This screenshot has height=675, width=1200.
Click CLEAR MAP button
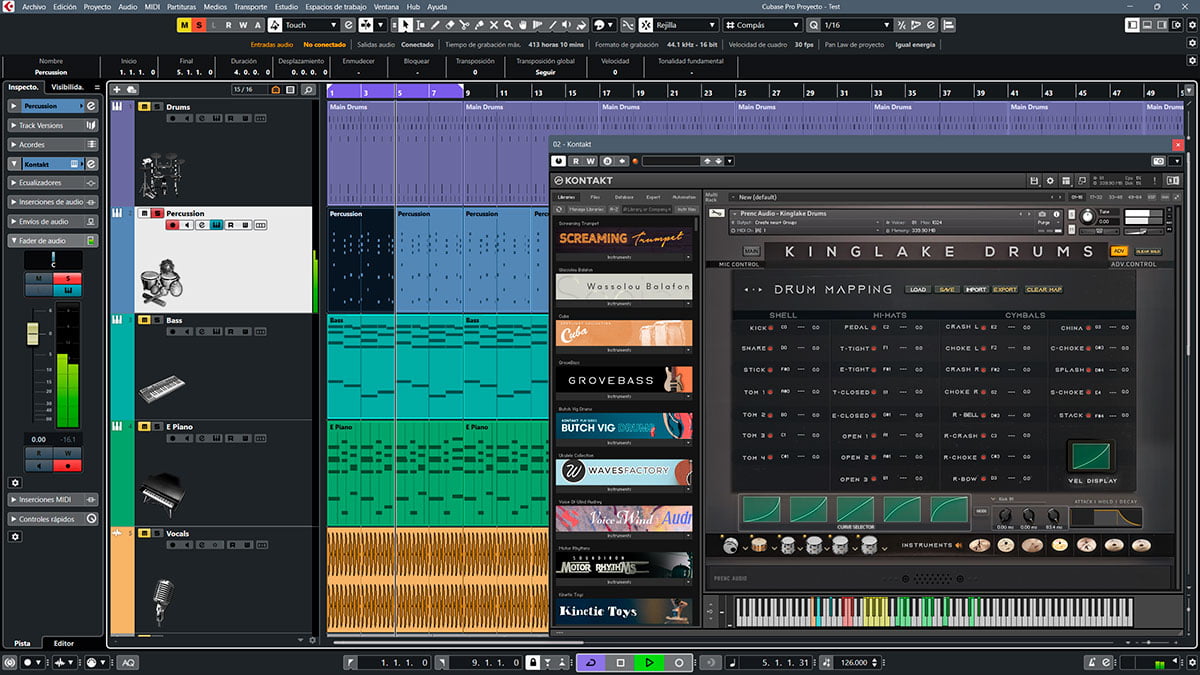[1044, 289]
